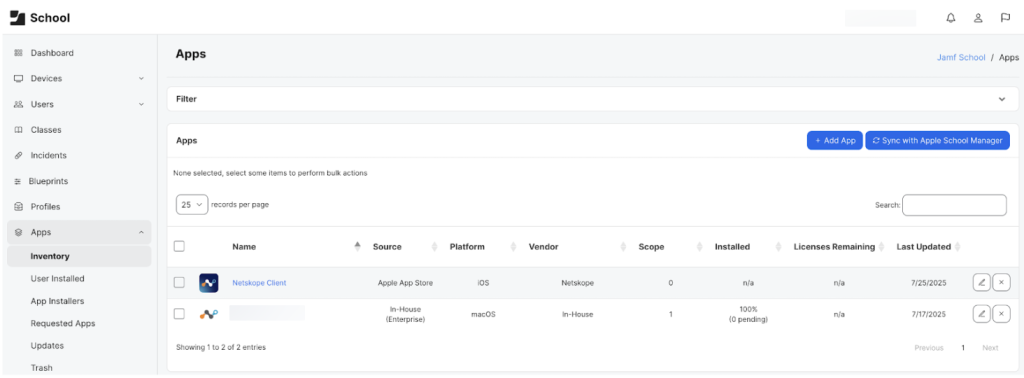The height and width of the screenshot is (378, 1024).
Task: Click the macOS In-House app icon thumbnail
Action: [209, 314]
